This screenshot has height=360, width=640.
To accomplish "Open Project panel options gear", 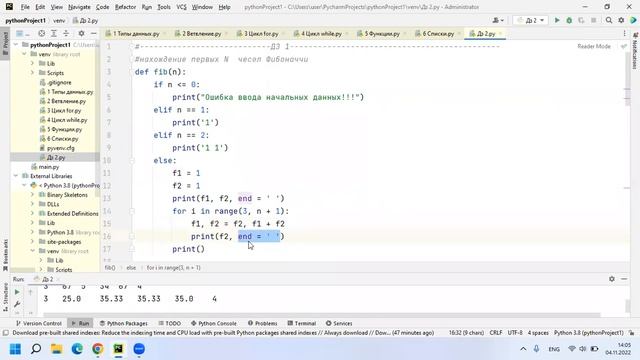I will pos(81,33).
